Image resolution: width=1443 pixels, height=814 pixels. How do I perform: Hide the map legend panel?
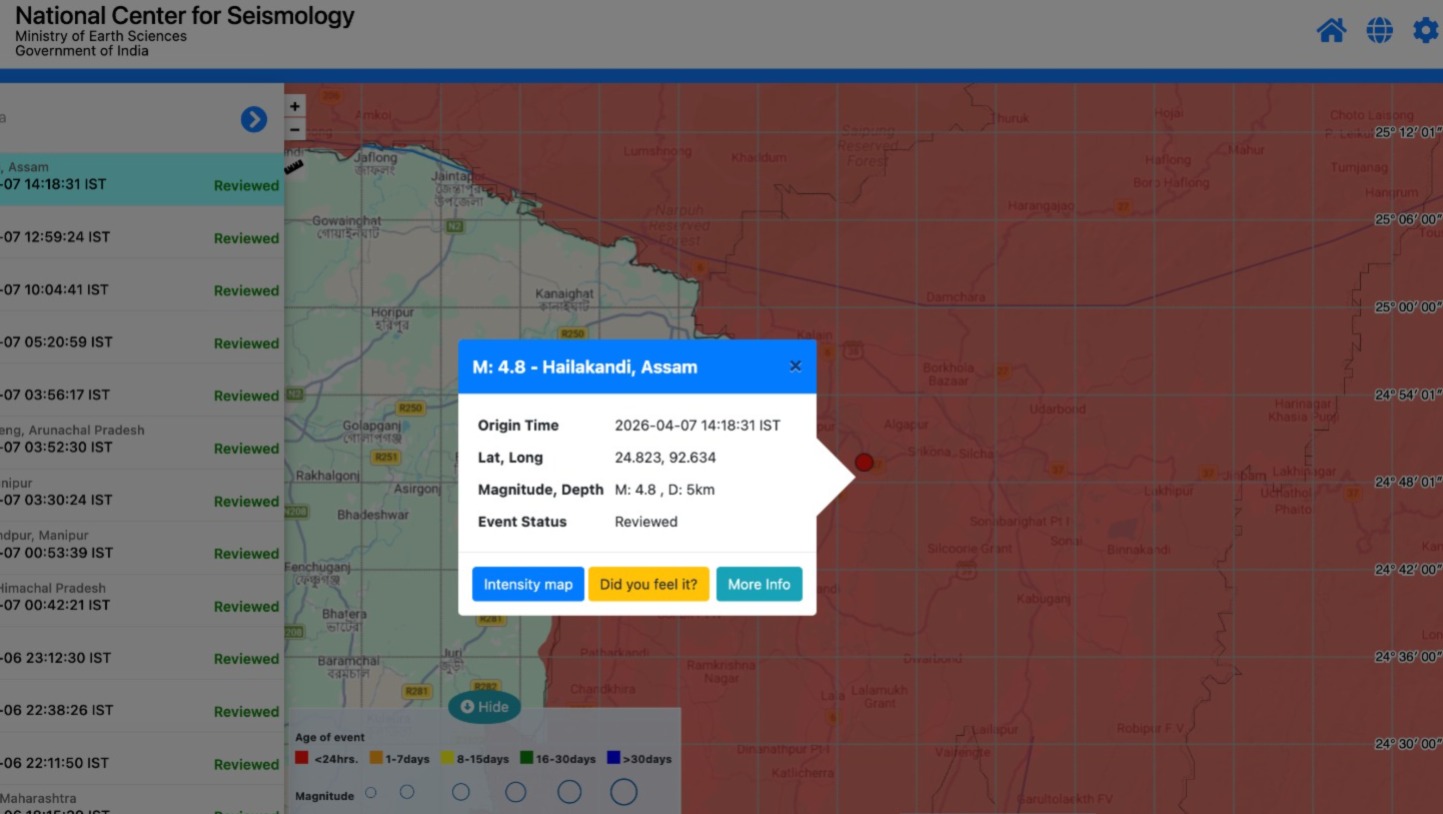coord(484,707)
